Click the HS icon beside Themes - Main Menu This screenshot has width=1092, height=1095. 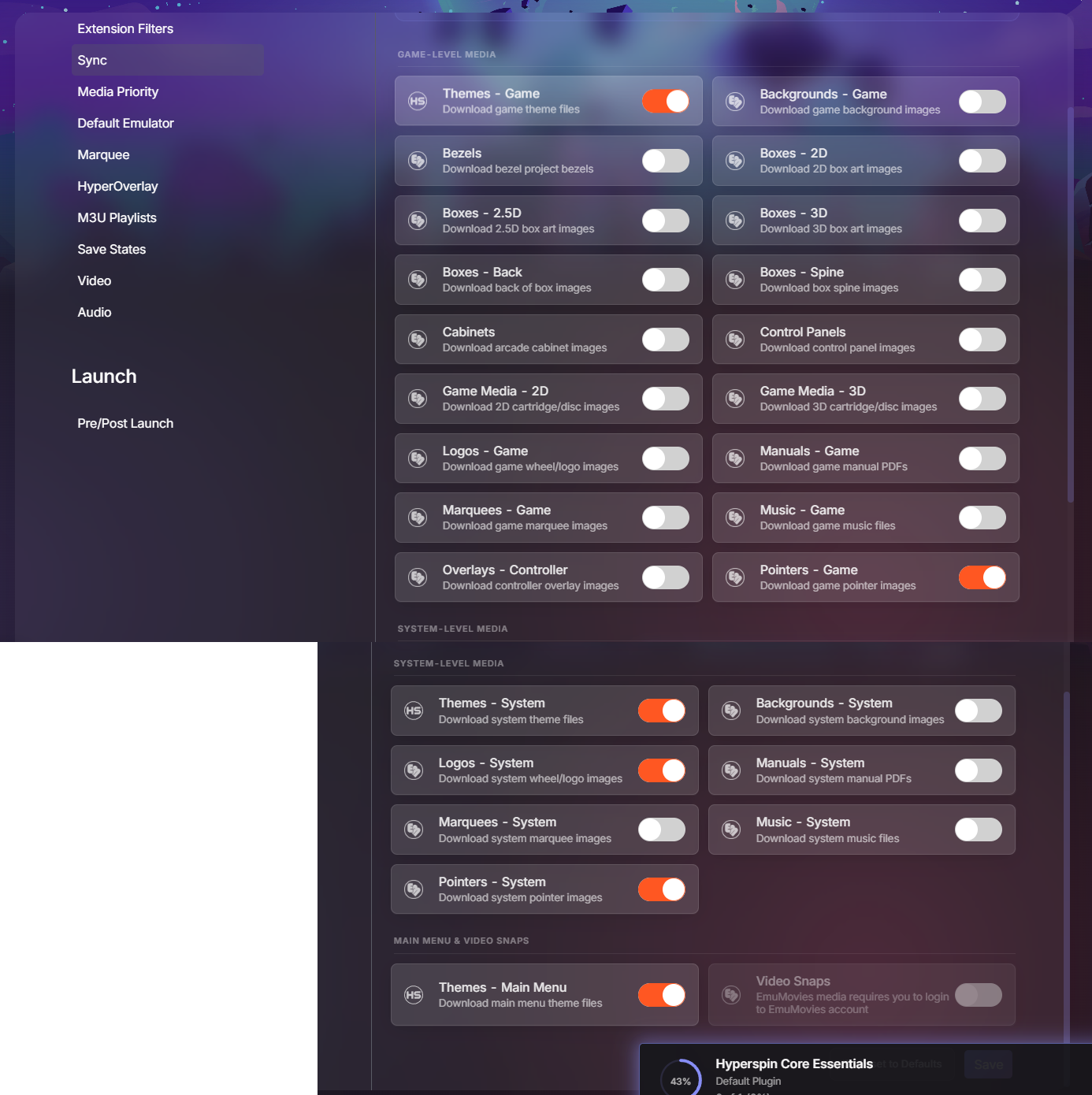tap(414, 995)
